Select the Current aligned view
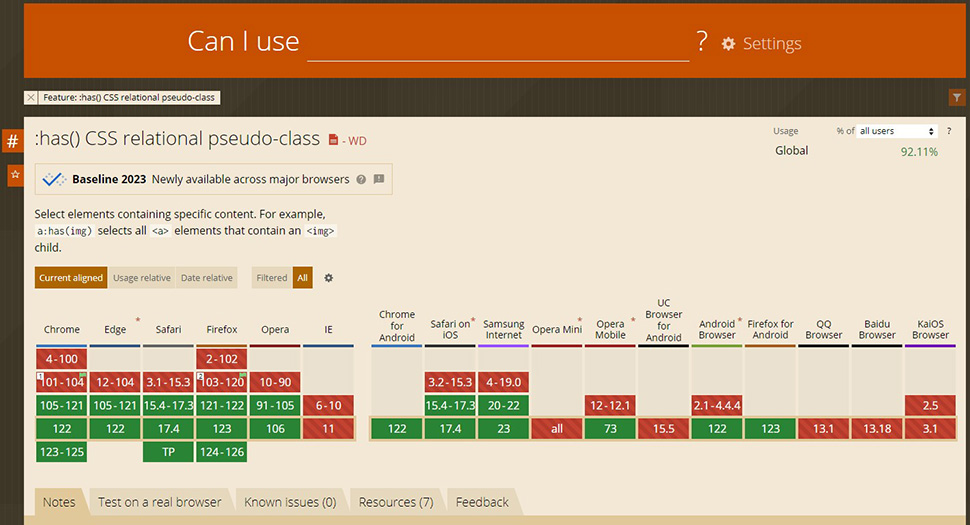The width and height of the screenshot is (970, 525). [71, 278]
